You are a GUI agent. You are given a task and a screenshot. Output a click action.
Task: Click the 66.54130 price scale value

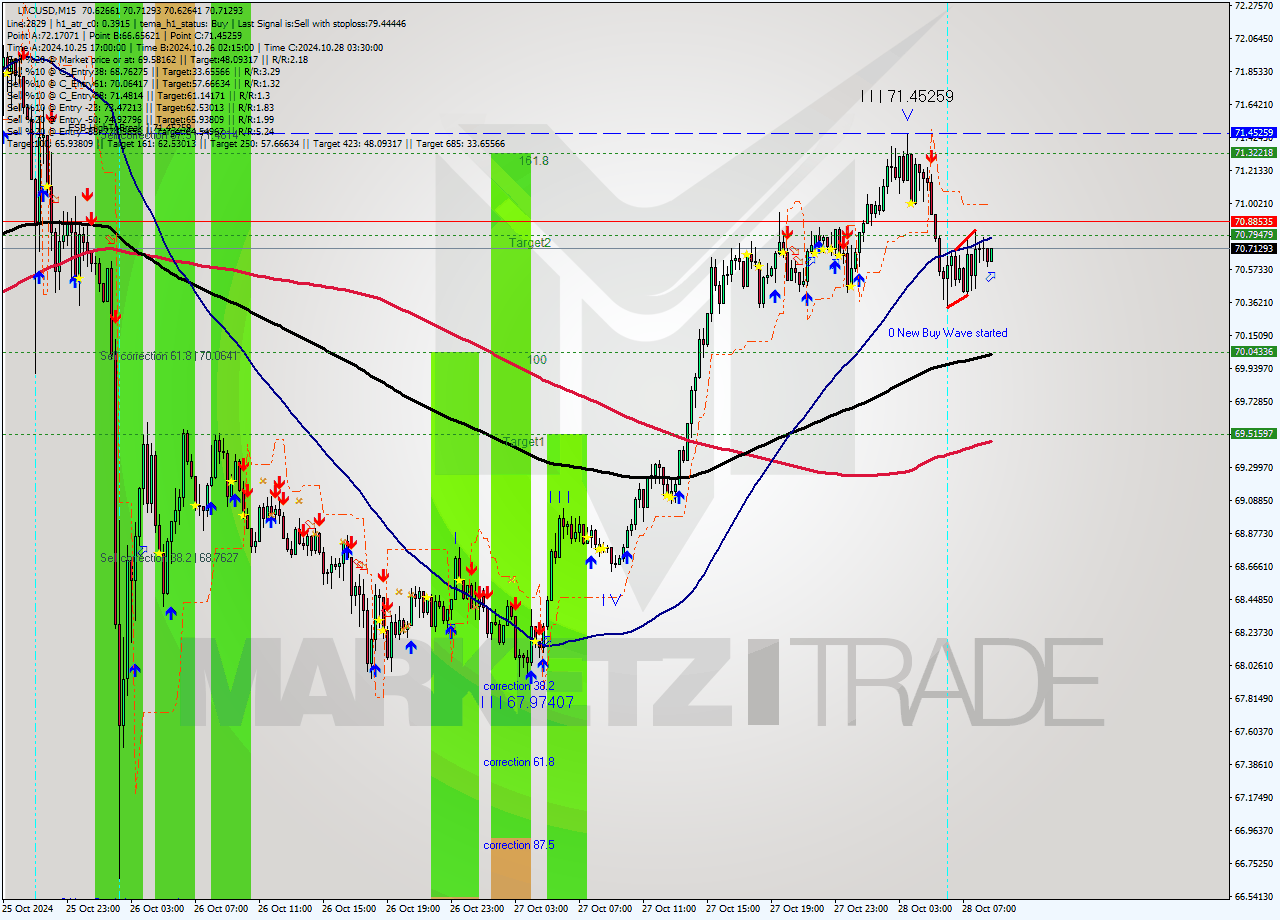pos(1253,897)
